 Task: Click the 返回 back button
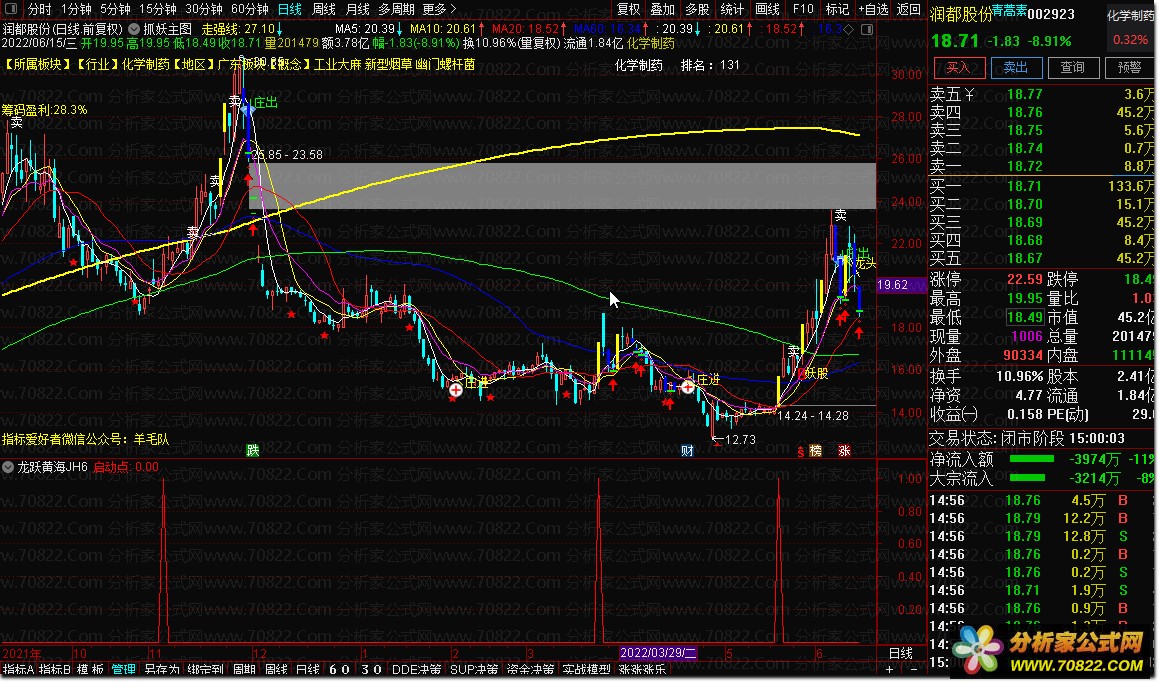click(908, 9)
